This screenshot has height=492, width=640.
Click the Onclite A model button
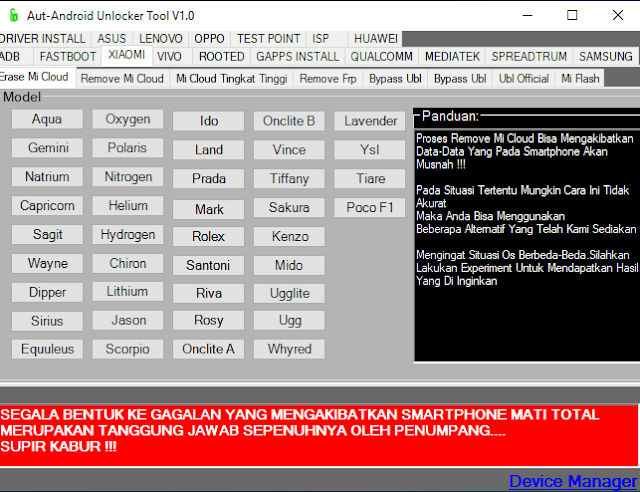pyautogui.click(x=209, y=349)
